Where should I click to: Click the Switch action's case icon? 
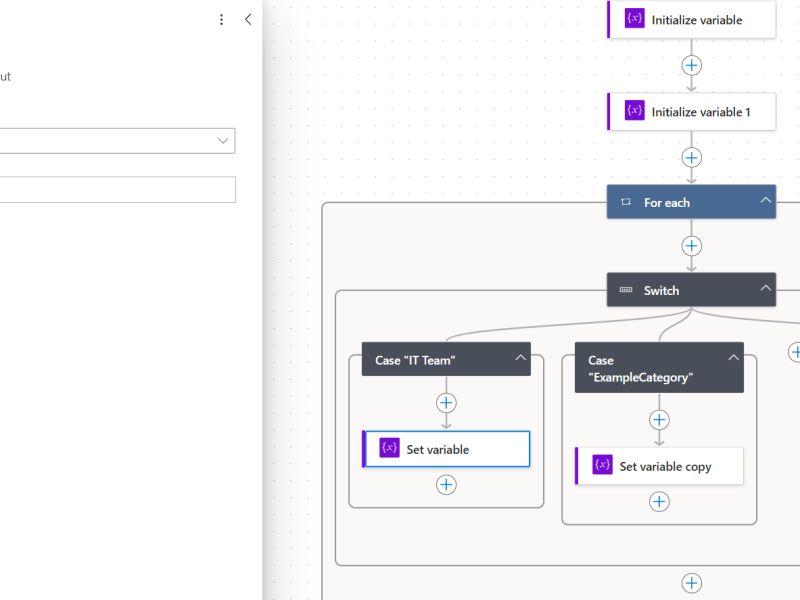pyautogui.click(x=625, y=289)
